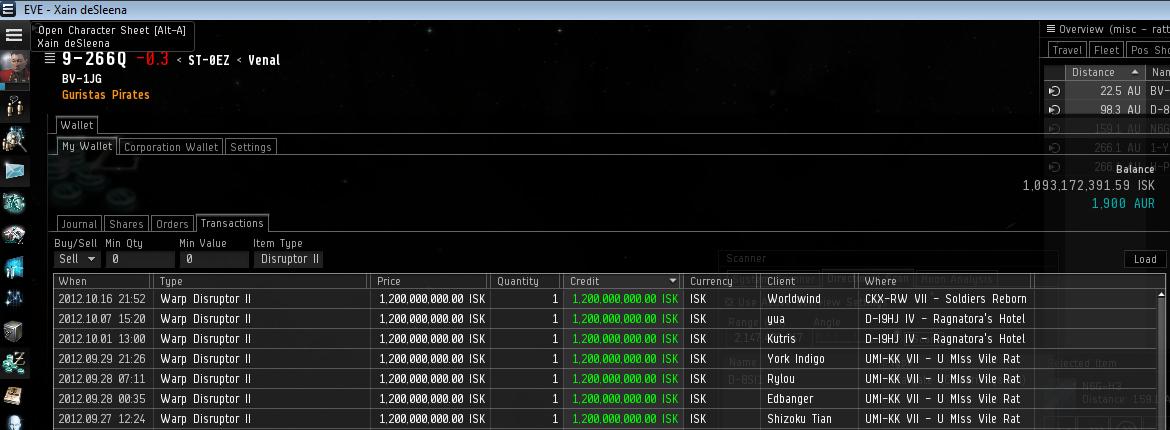Click the BV-1JG station label
This screenshot has width=1170, height=430.
(x=82, y=78)
